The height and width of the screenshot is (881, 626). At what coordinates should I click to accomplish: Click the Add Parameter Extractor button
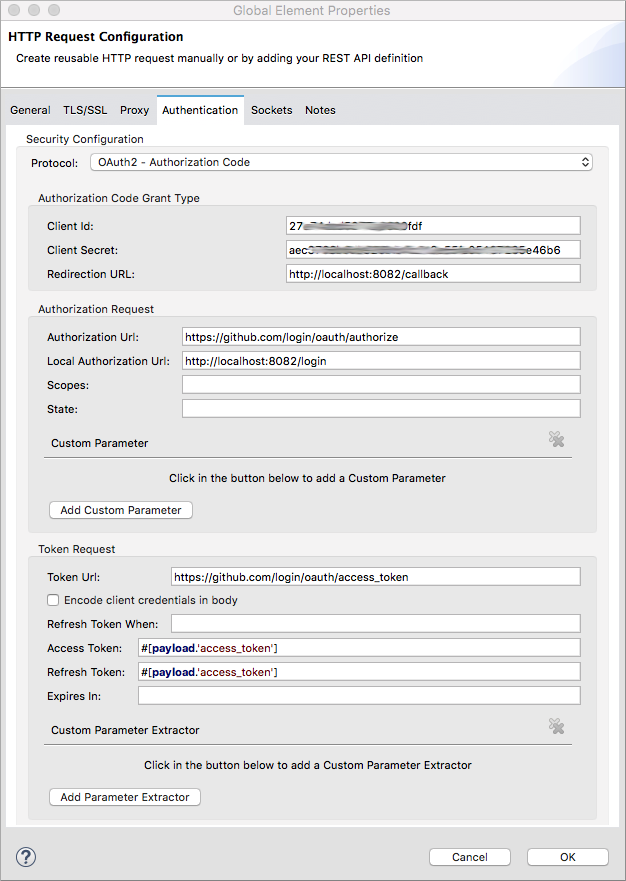click(x=124, y=797)
